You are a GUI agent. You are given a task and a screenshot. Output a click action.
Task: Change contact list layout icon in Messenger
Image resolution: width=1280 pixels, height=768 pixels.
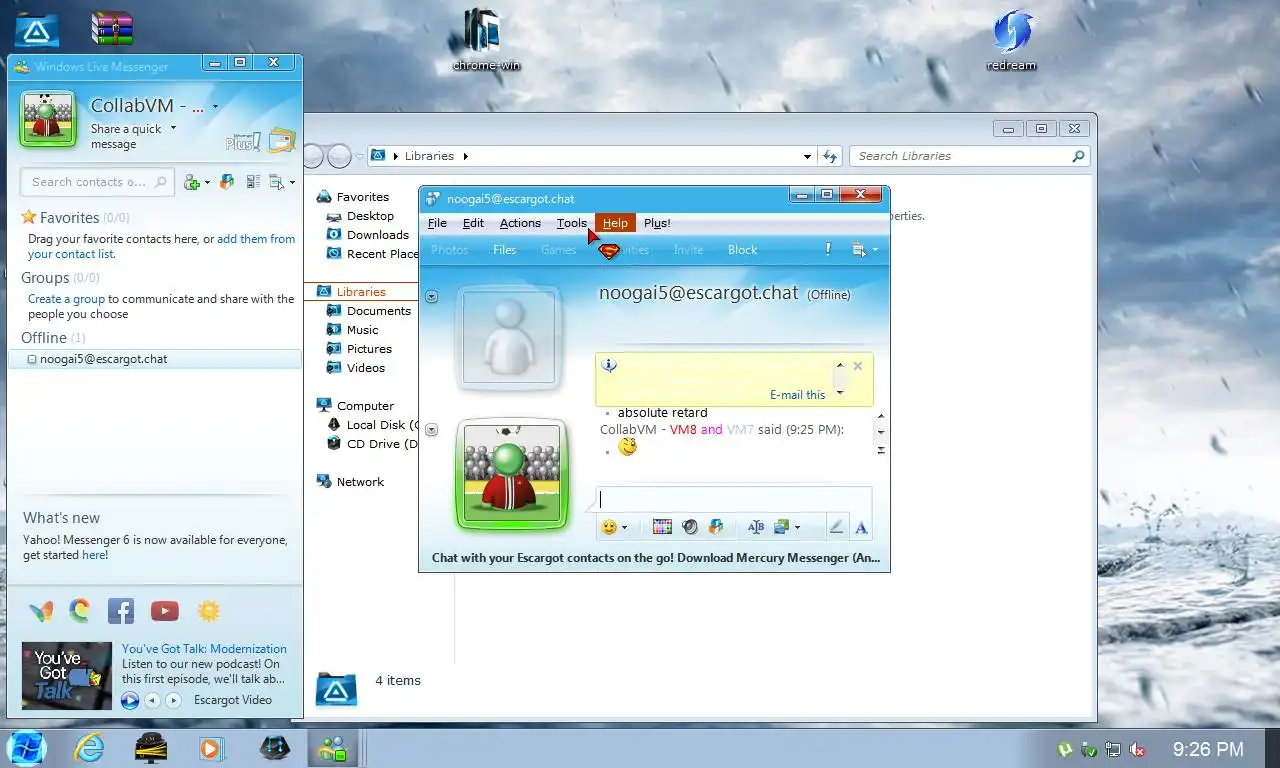pyautogui.click(x=253, y=182)
